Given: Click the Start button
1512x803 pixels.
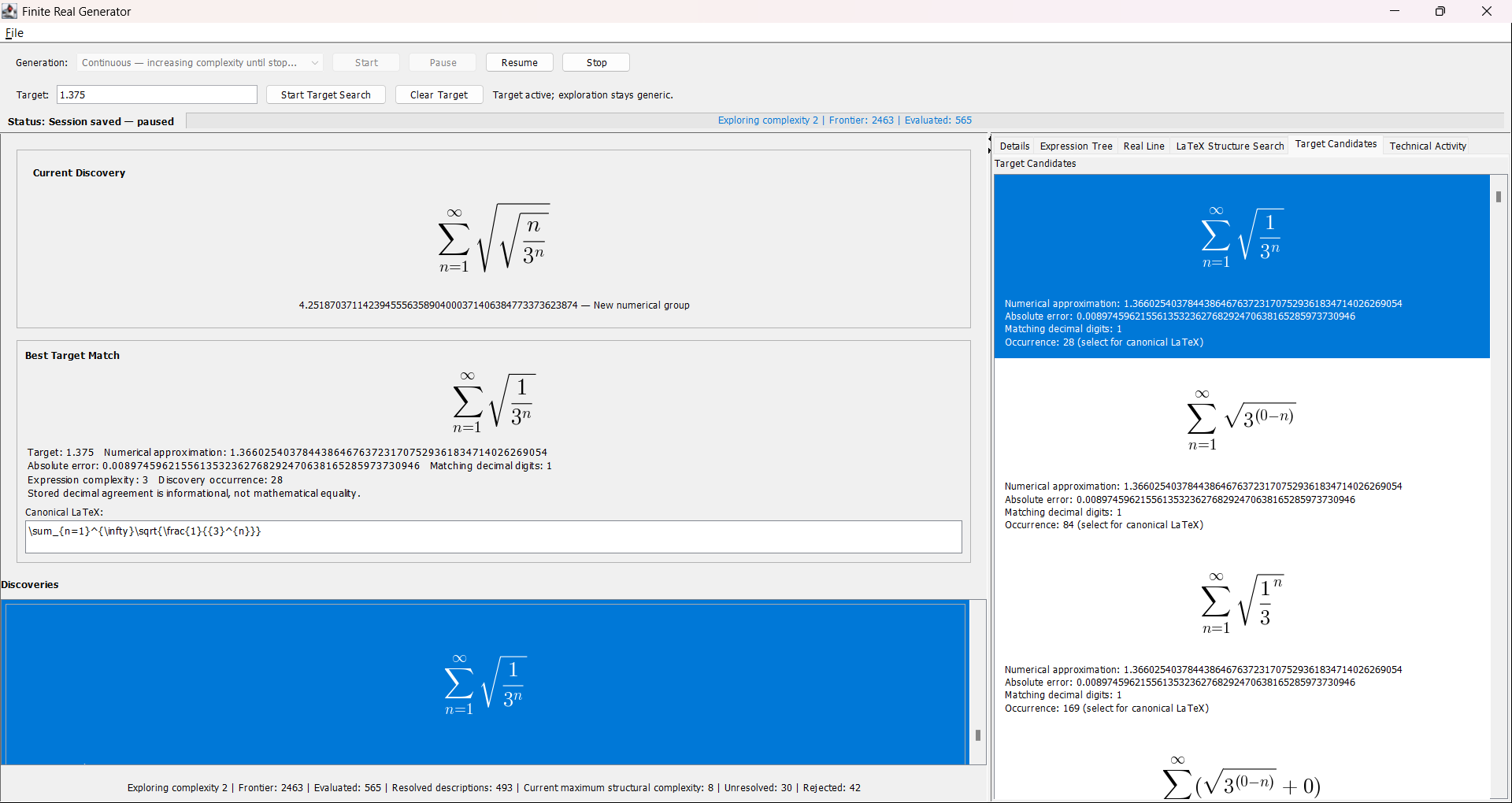Looking at the screenshot, I should (366, 63).
